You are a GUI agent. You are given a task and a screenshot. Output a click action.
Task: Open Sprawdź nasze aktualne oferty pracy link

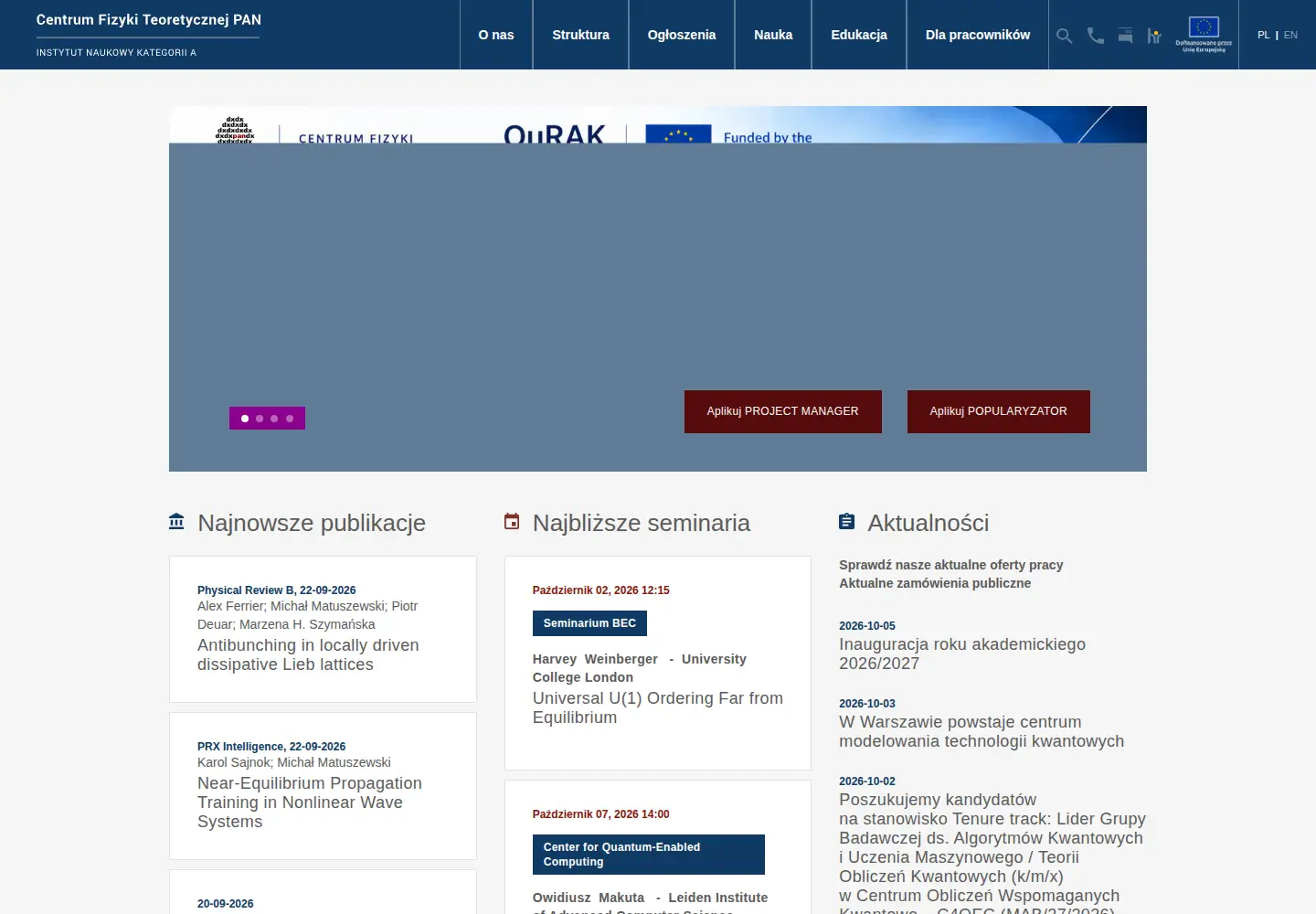[951, 565]
